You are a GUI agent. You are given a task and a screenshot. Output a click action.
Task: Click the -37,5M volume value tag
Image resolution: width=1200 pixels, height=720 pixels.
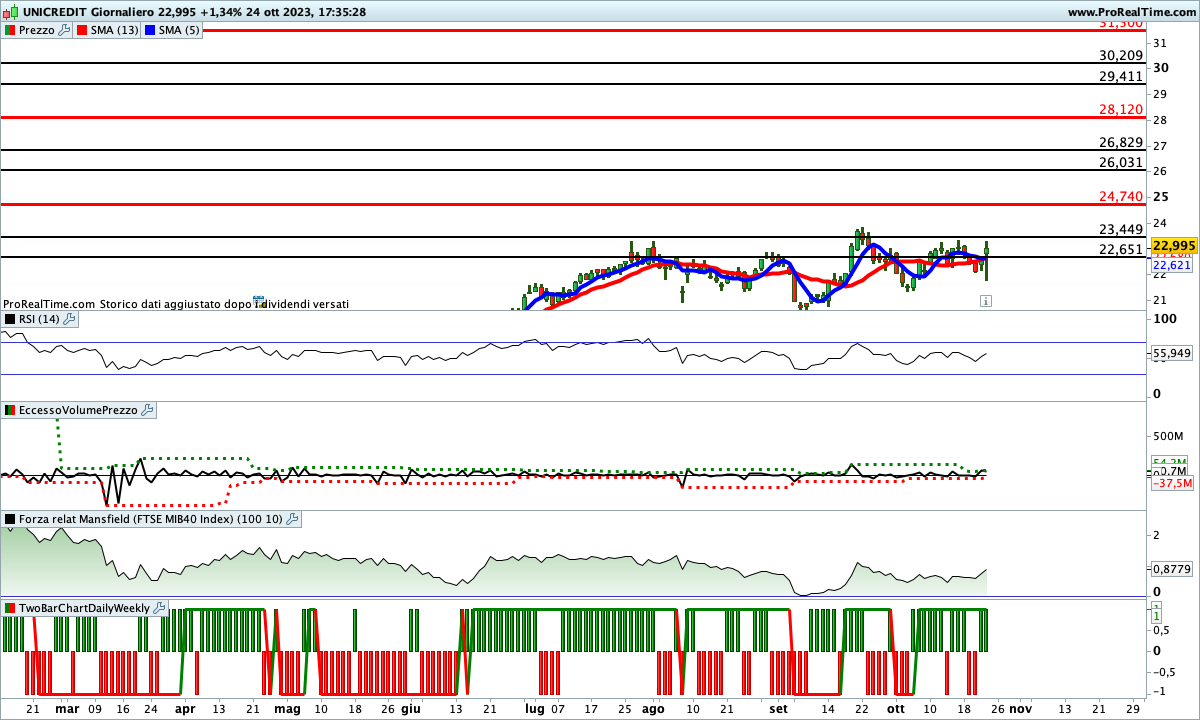click(1172, 483)
